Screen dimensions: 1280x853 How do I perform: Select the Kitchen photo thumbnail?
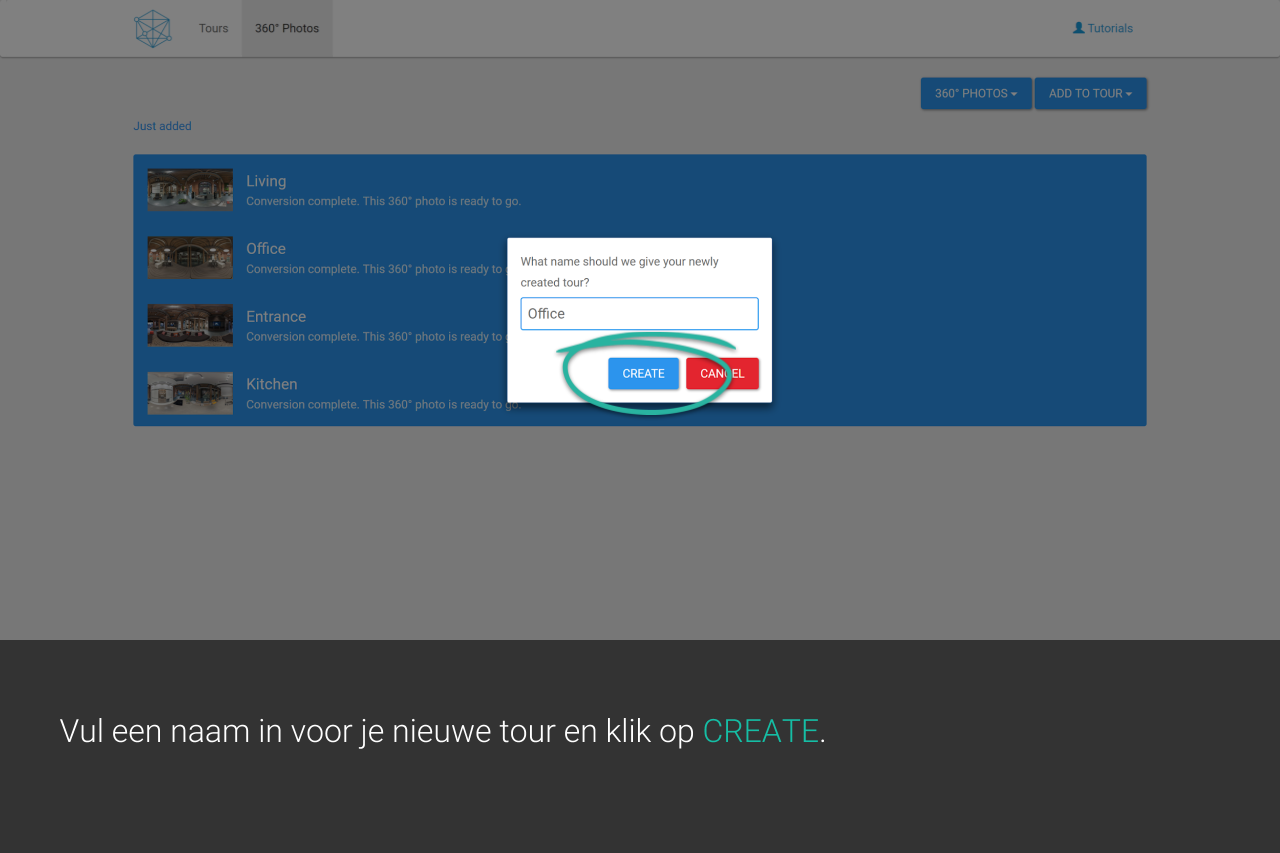coord(190,393)
